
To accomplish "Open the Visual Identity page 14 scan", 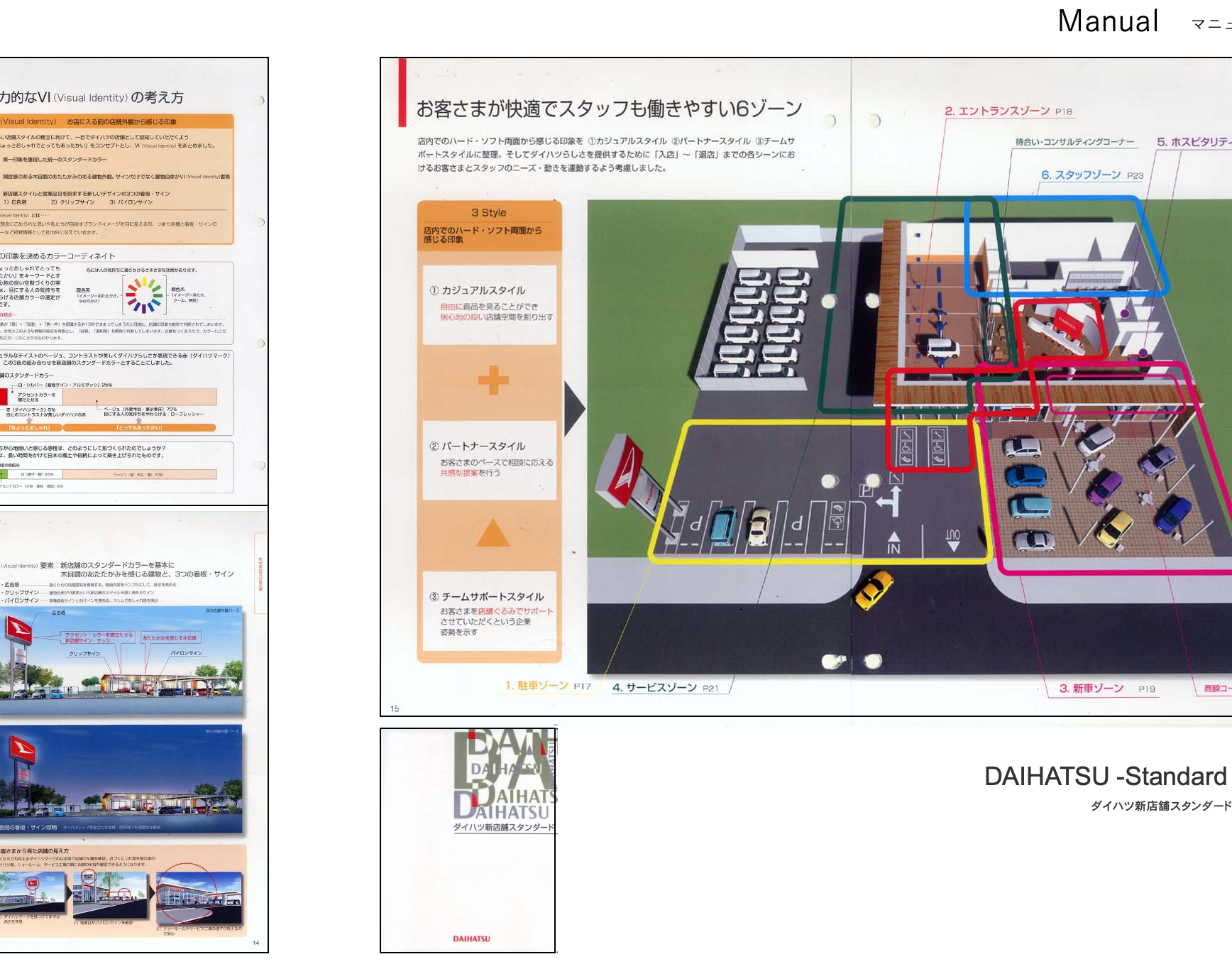I will pyautogui.click(x=134, y=281).
